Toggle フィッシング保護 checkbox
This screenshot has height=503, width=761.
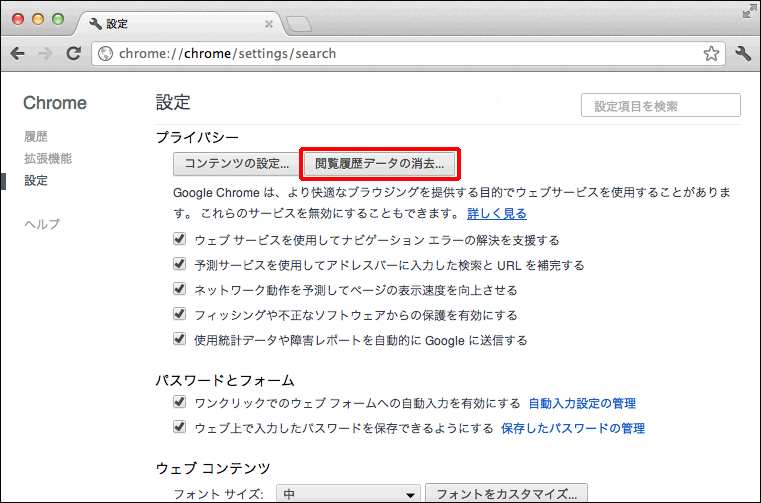(180, 314)
